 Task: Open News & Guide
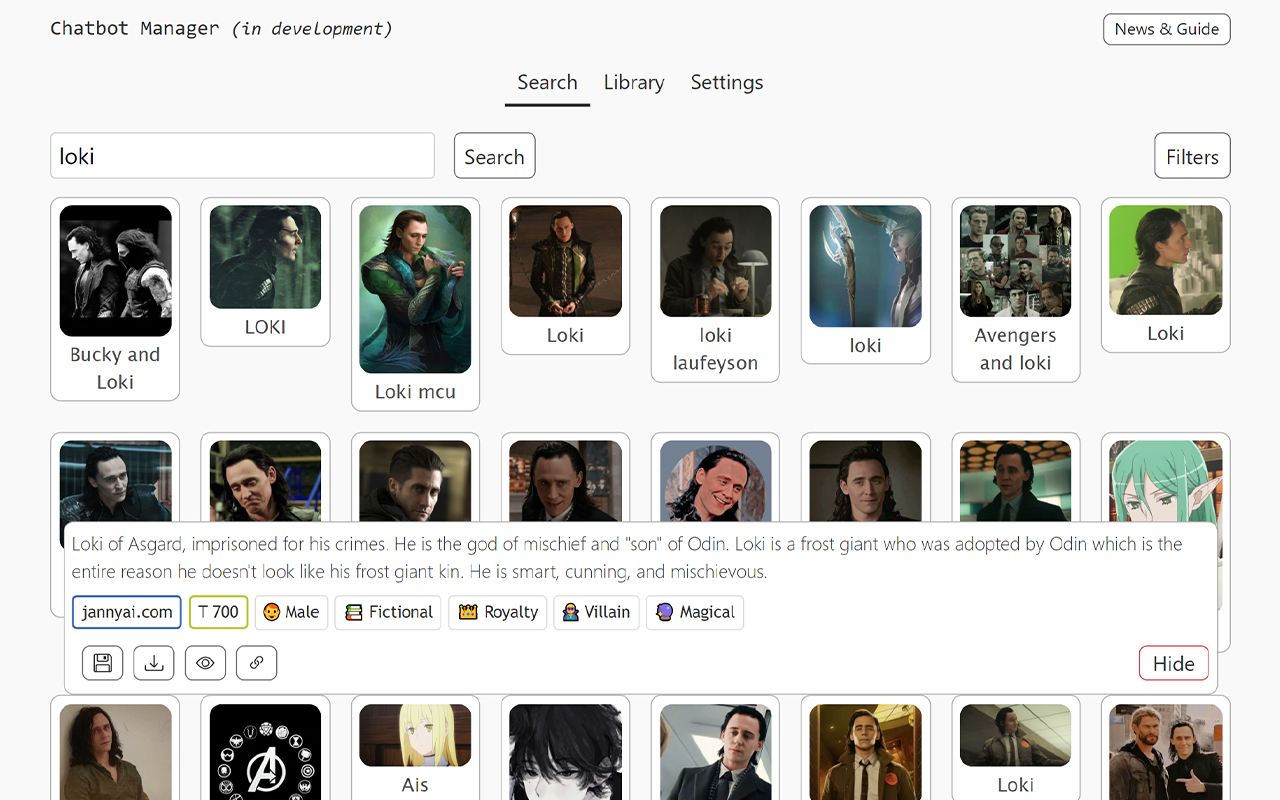click(x=1166, y=29)
